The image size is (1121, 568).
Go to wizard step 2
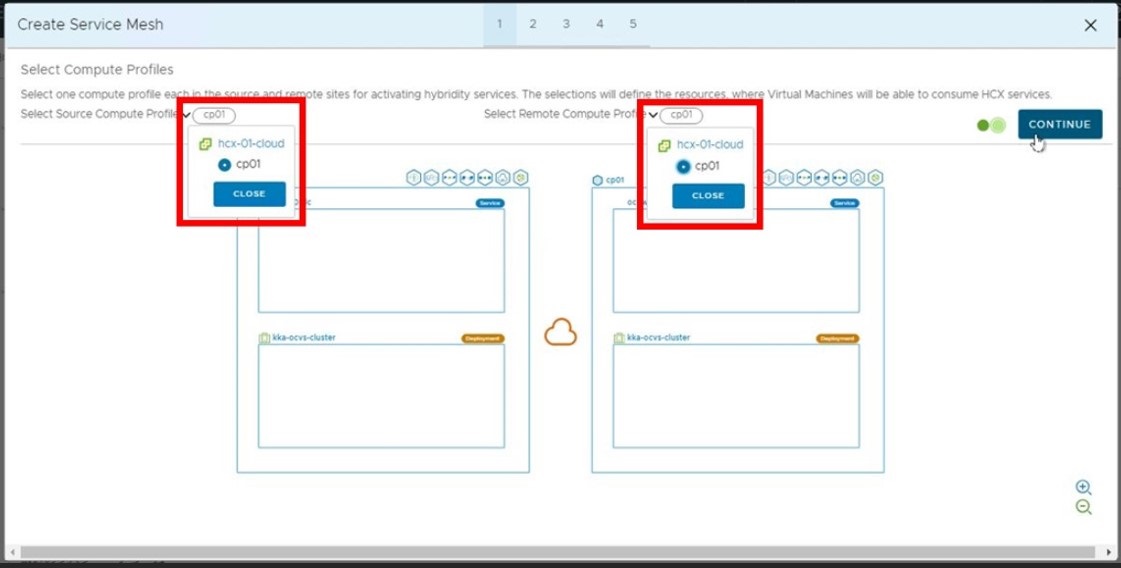pyautogui.click(x=533, y=24)
